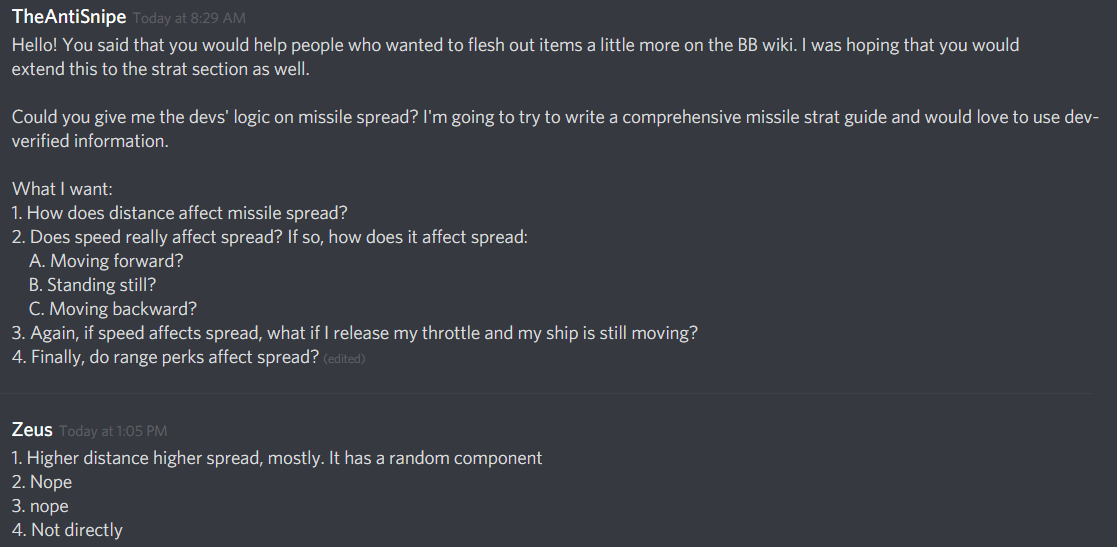
Task: Click Zeus's "4. Not directly" answer
Action: click(x=67, y=530)
